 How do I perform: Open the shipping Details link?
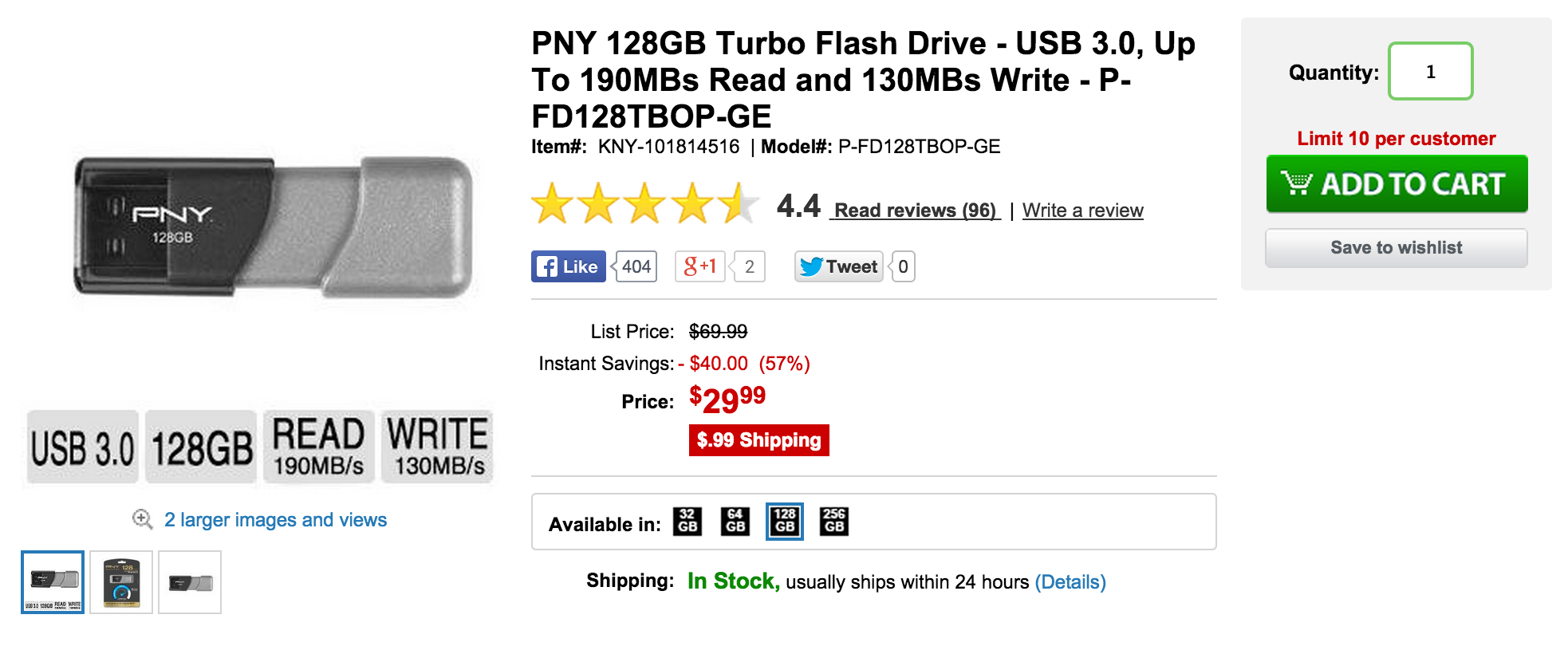click(x=1070, y=582)
